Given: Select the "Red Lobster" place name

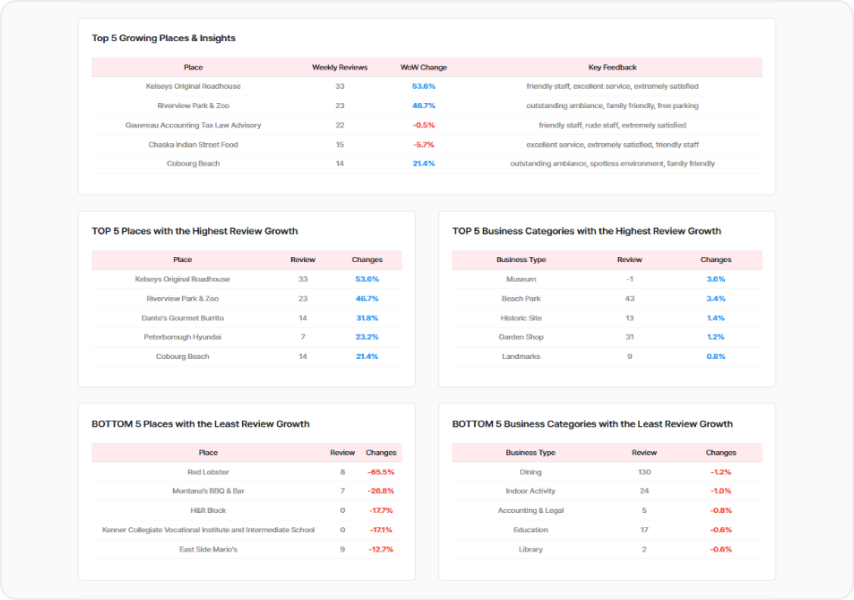Looking at the screenshot, I should pos(208,472).
